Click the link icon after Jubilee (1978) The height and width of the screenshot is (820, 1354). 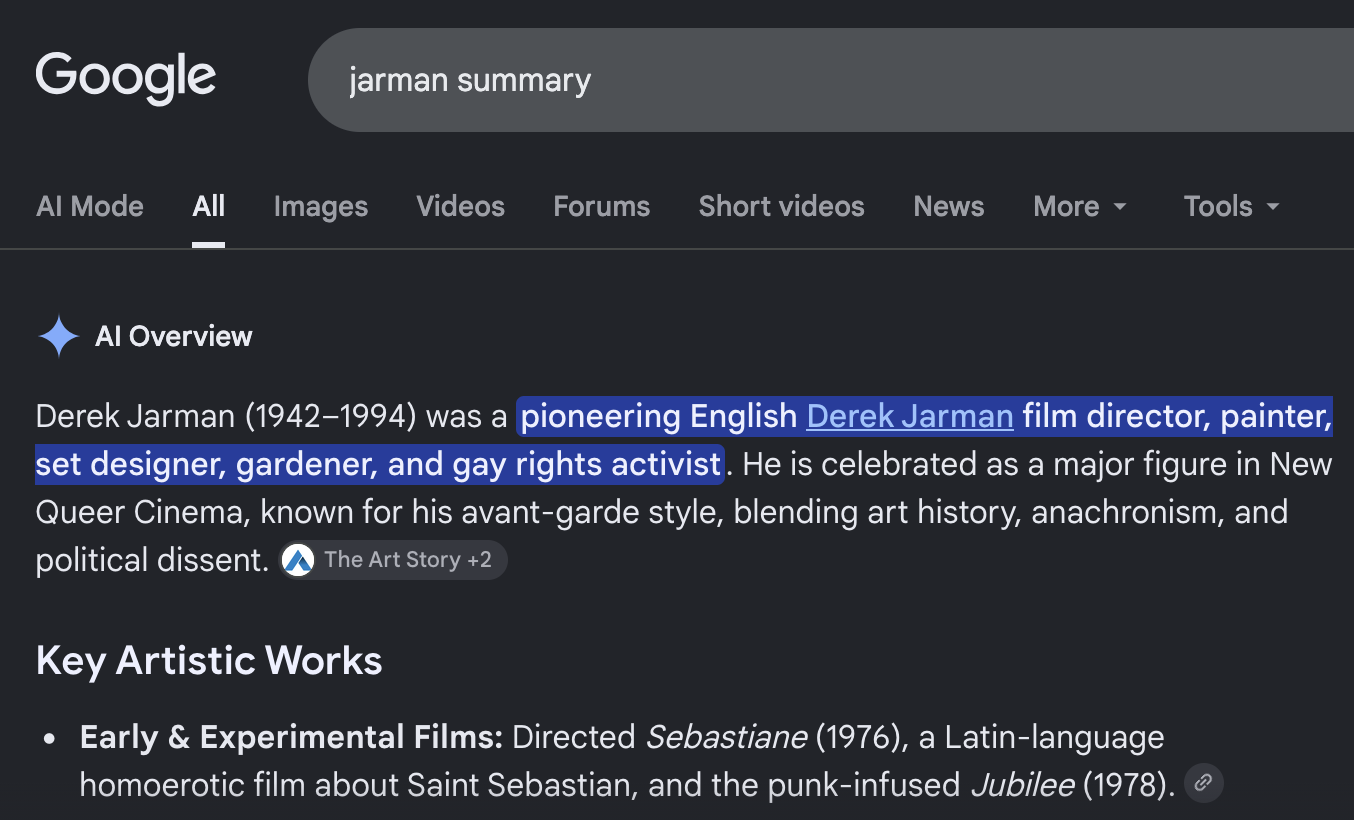click(x=1204, y=784)
